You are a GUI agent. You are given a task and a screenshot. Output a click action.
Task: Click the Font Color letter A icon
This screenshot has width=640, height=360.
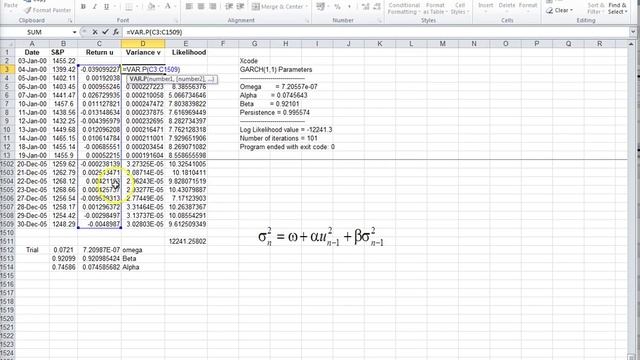(167, 7)
